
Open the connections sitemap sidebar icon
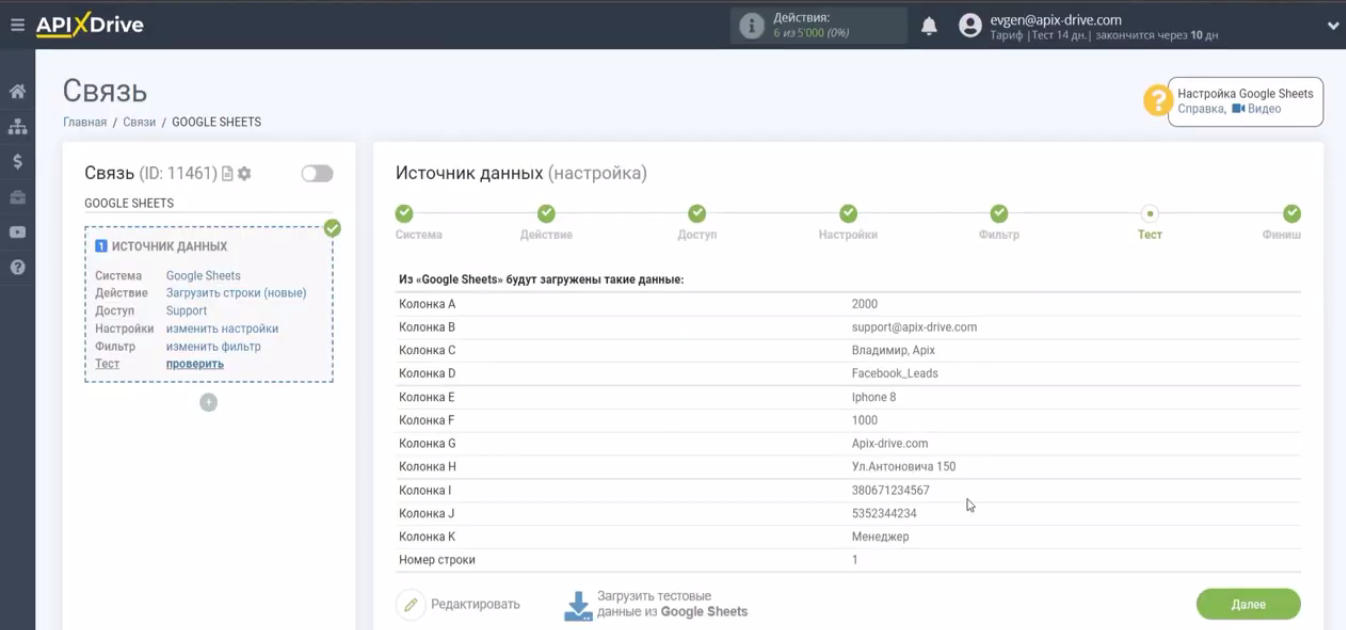[x=17, y=127]
